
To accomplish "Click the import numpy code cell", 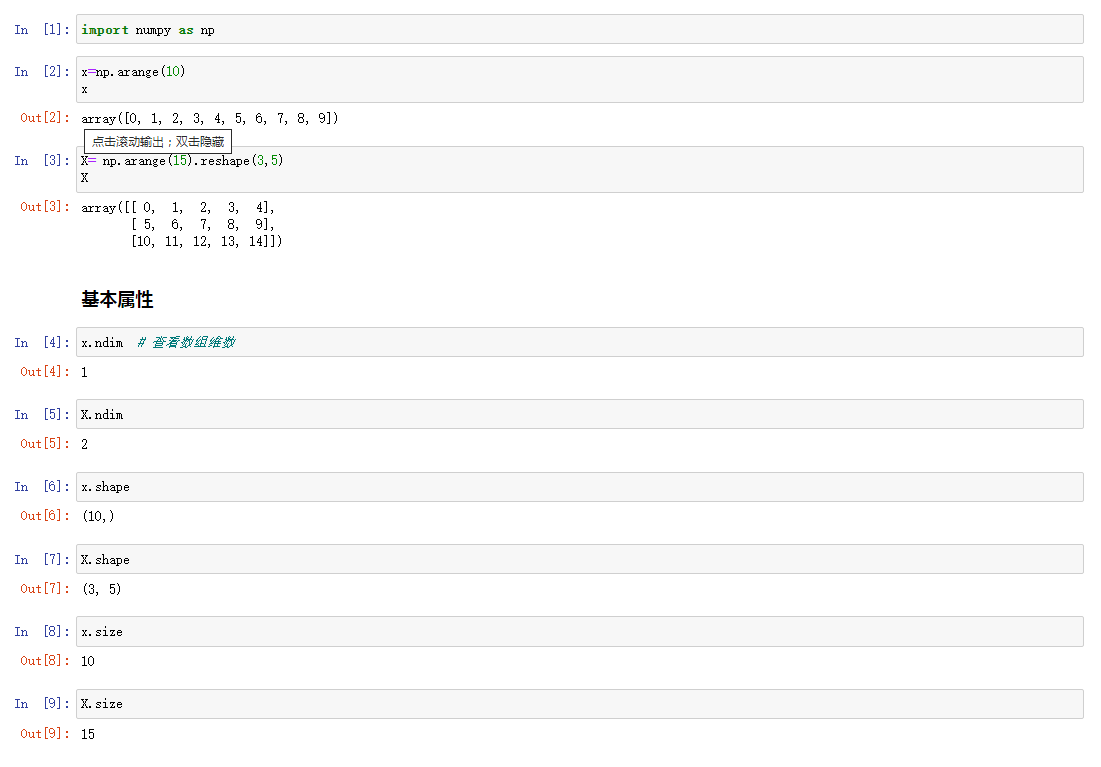I will pos(579,30).
